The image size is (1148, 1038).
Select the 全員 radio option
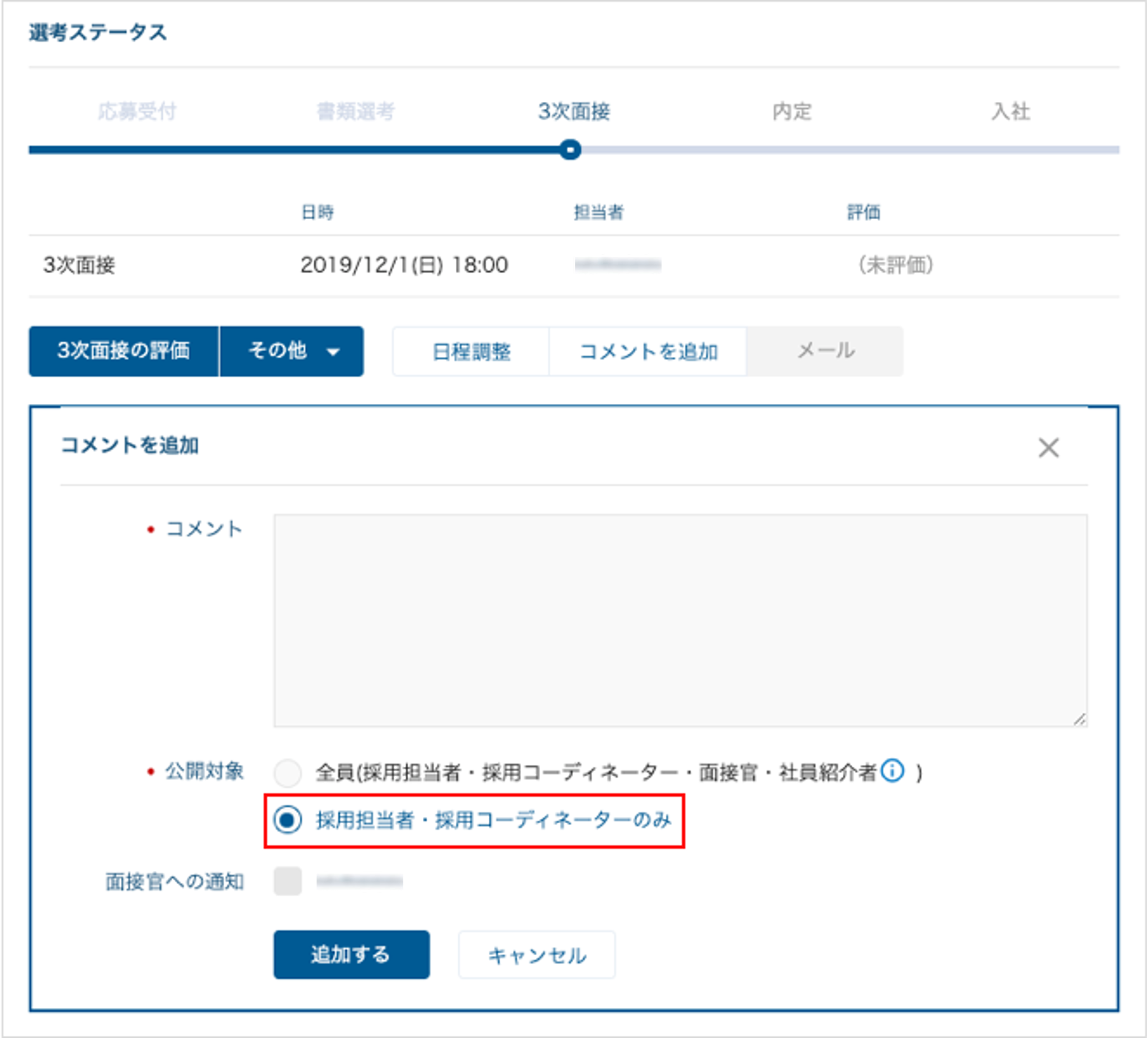[287, 772]
